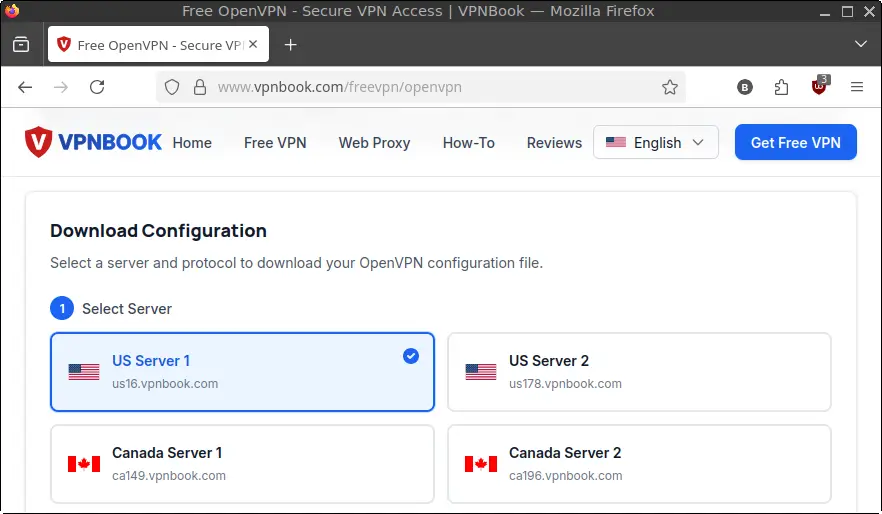This screenshot has height=514, width=882.
Task: Open the tracking protection shield icon
Action: (172, 87)
